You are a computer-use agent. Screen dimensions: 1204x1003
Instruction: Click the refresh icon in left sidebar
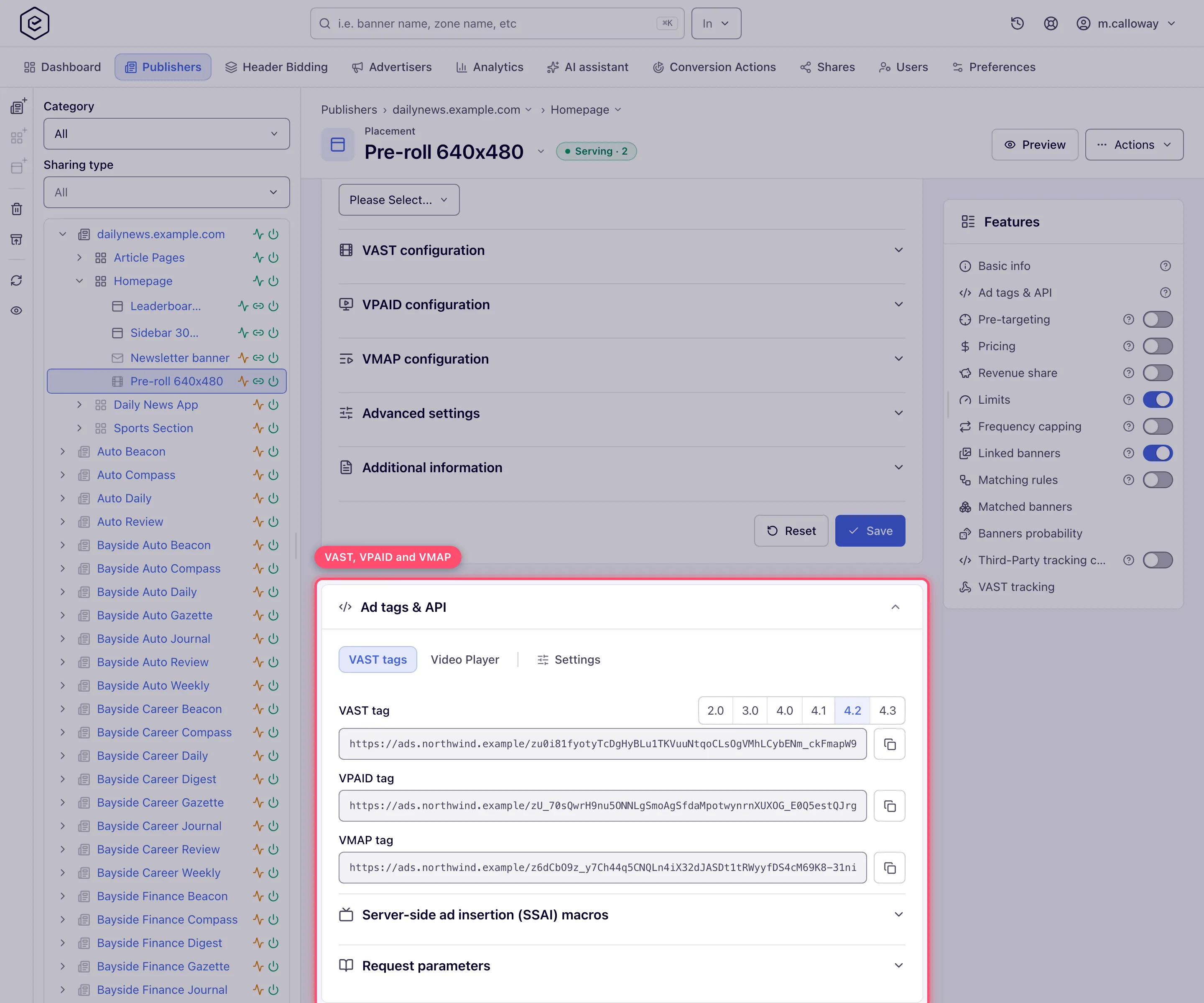(17, 280)
